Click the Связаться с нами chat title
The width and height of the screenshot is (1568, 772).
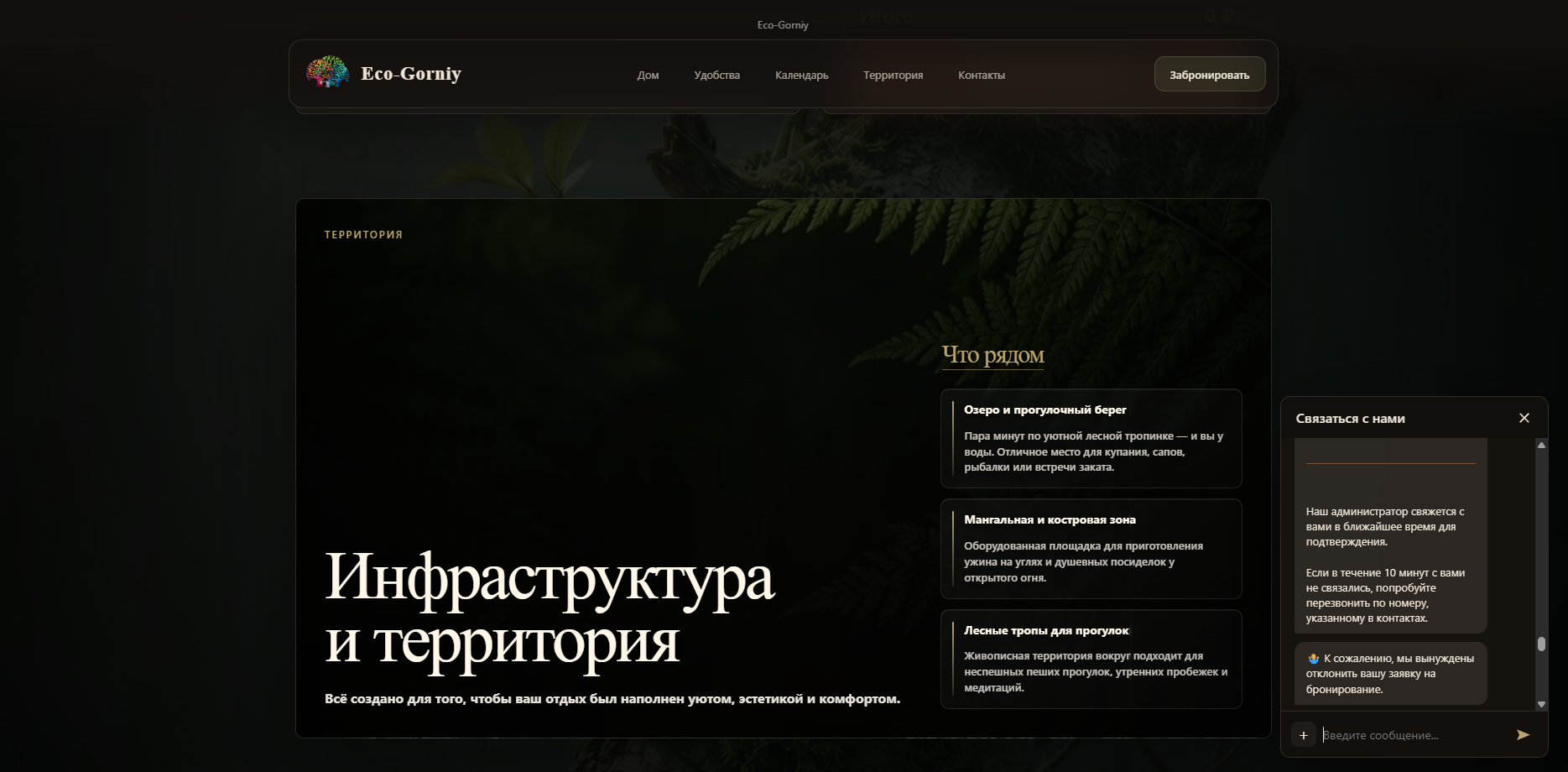1350,419
